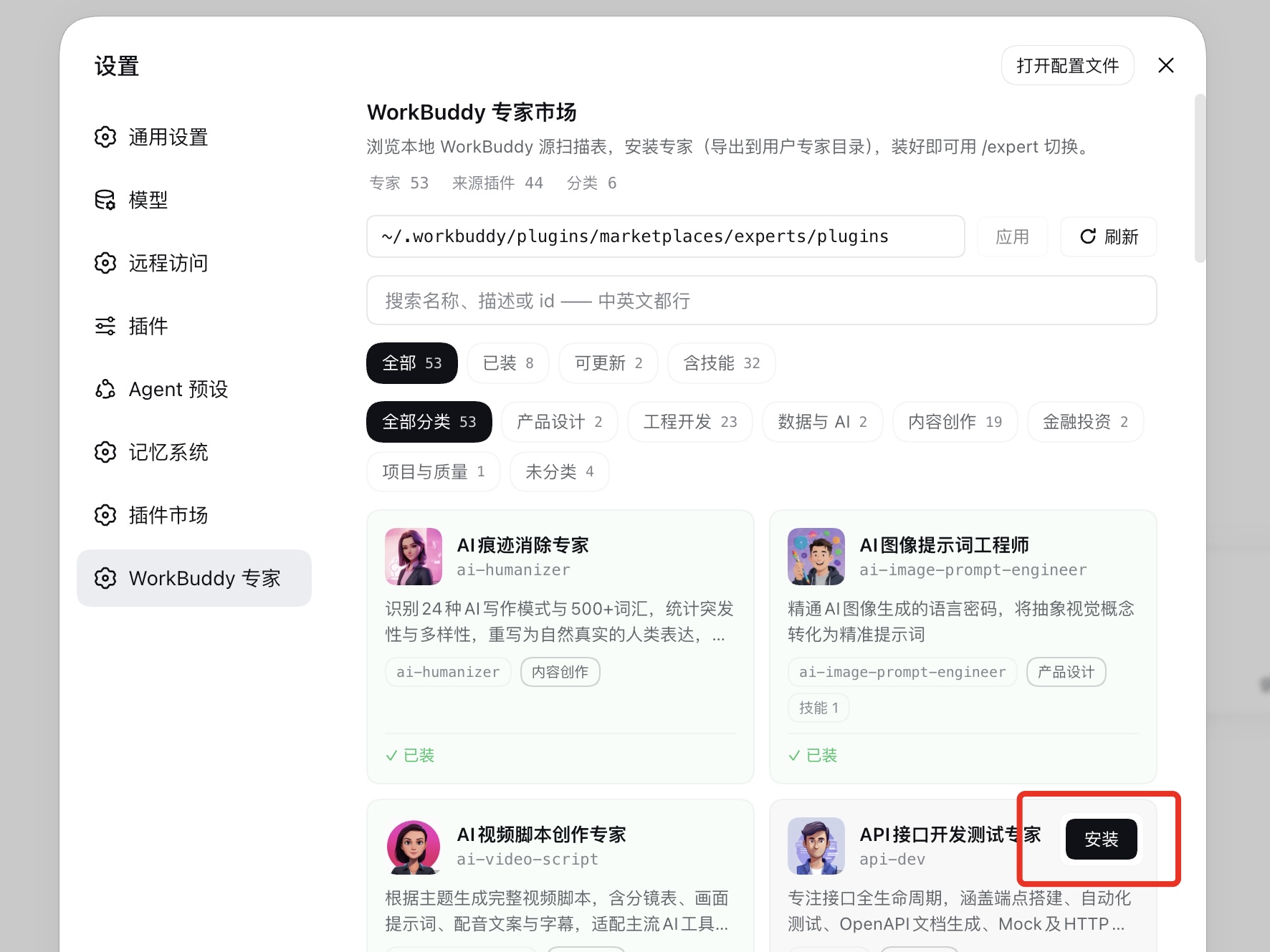Install the API接口开发测试专家 expert
The height and width of the screenshot is (952, 1270).
(1102, 839)
